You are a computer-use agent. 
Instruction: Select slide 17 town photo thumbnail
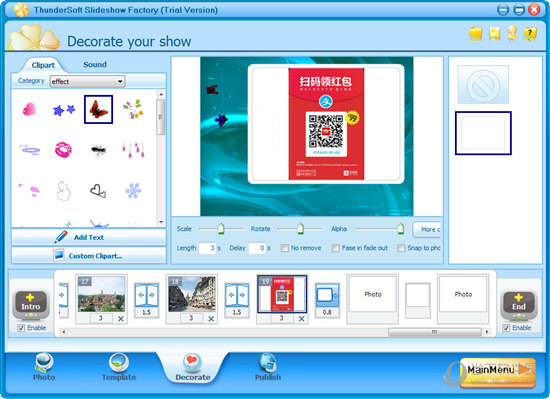[101, 294]
